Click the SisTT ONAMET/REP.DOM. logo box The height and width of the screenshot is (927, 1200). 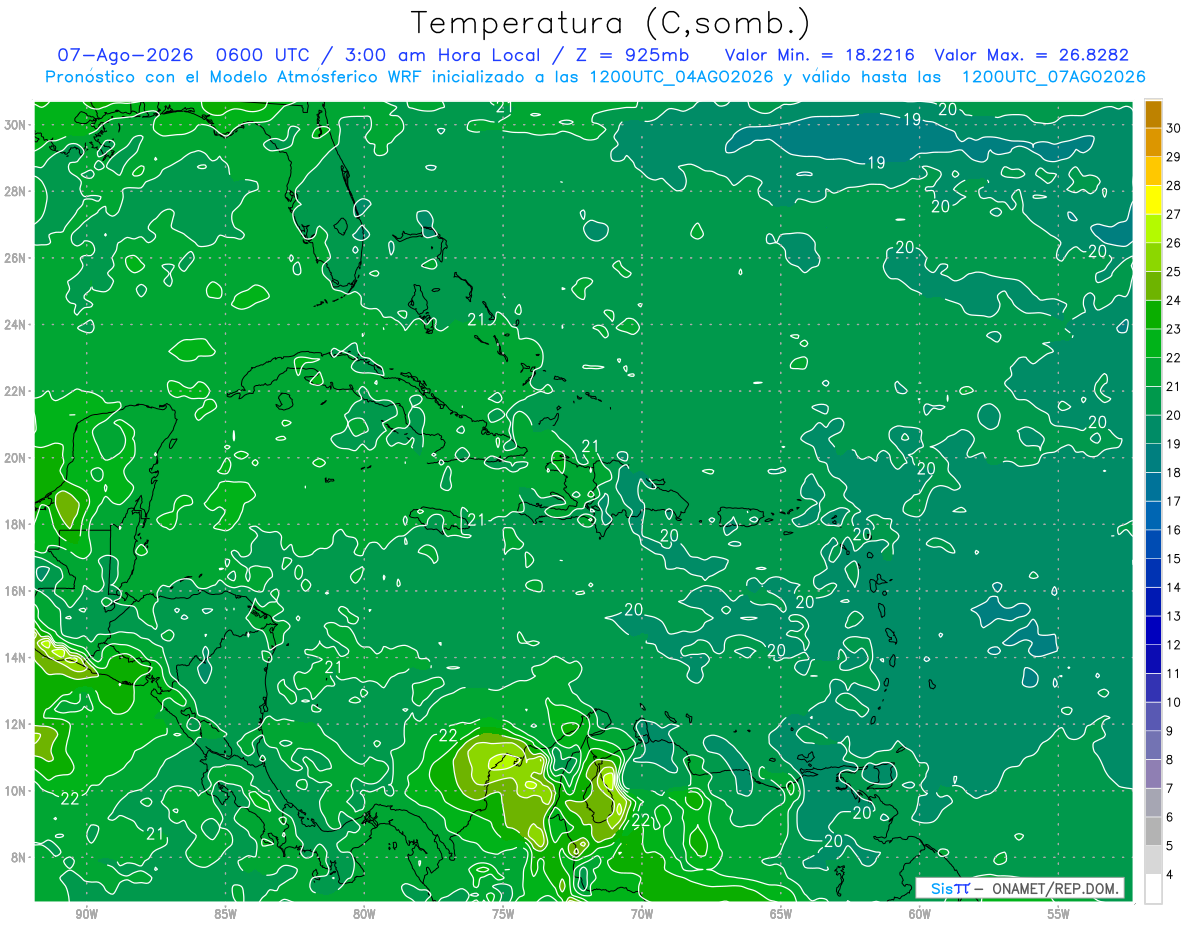click(1020, 888)
